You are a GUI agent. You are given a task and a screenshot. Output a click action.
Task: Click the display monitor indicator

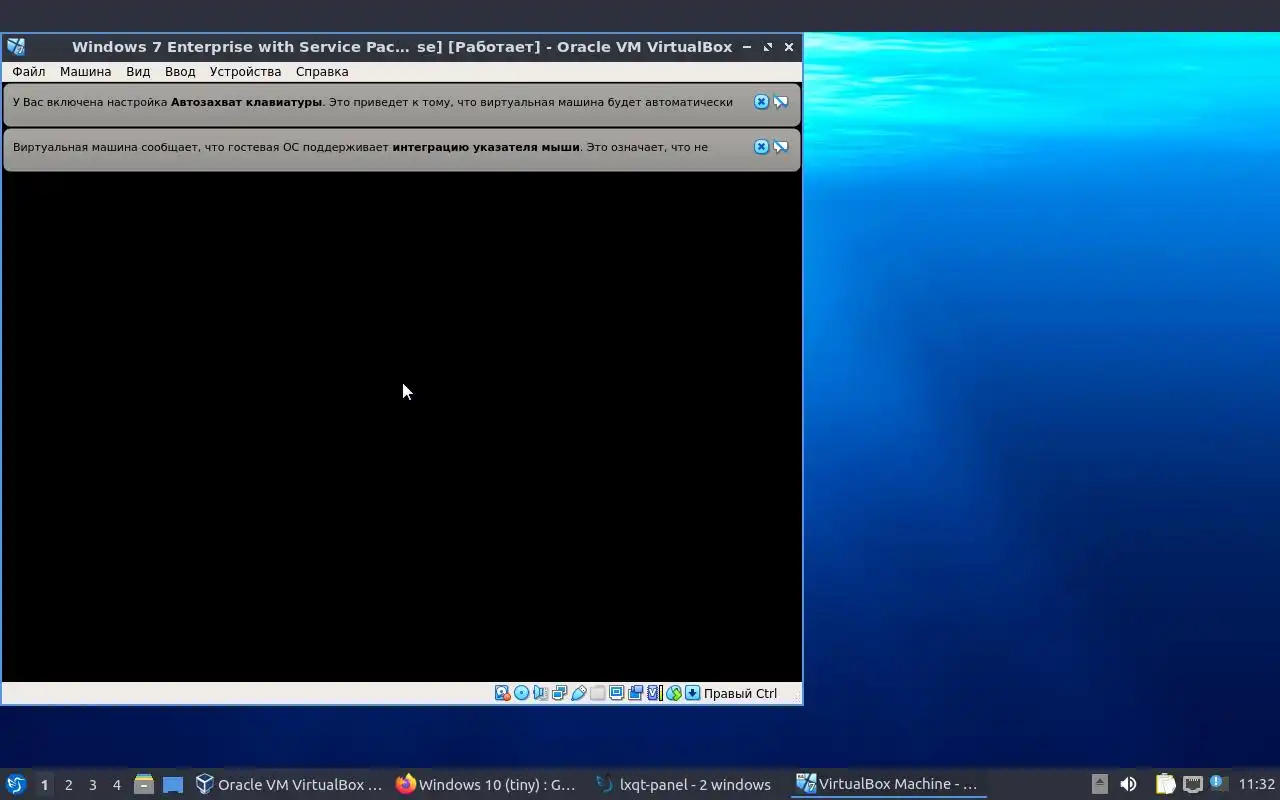(x=616, y=693)
